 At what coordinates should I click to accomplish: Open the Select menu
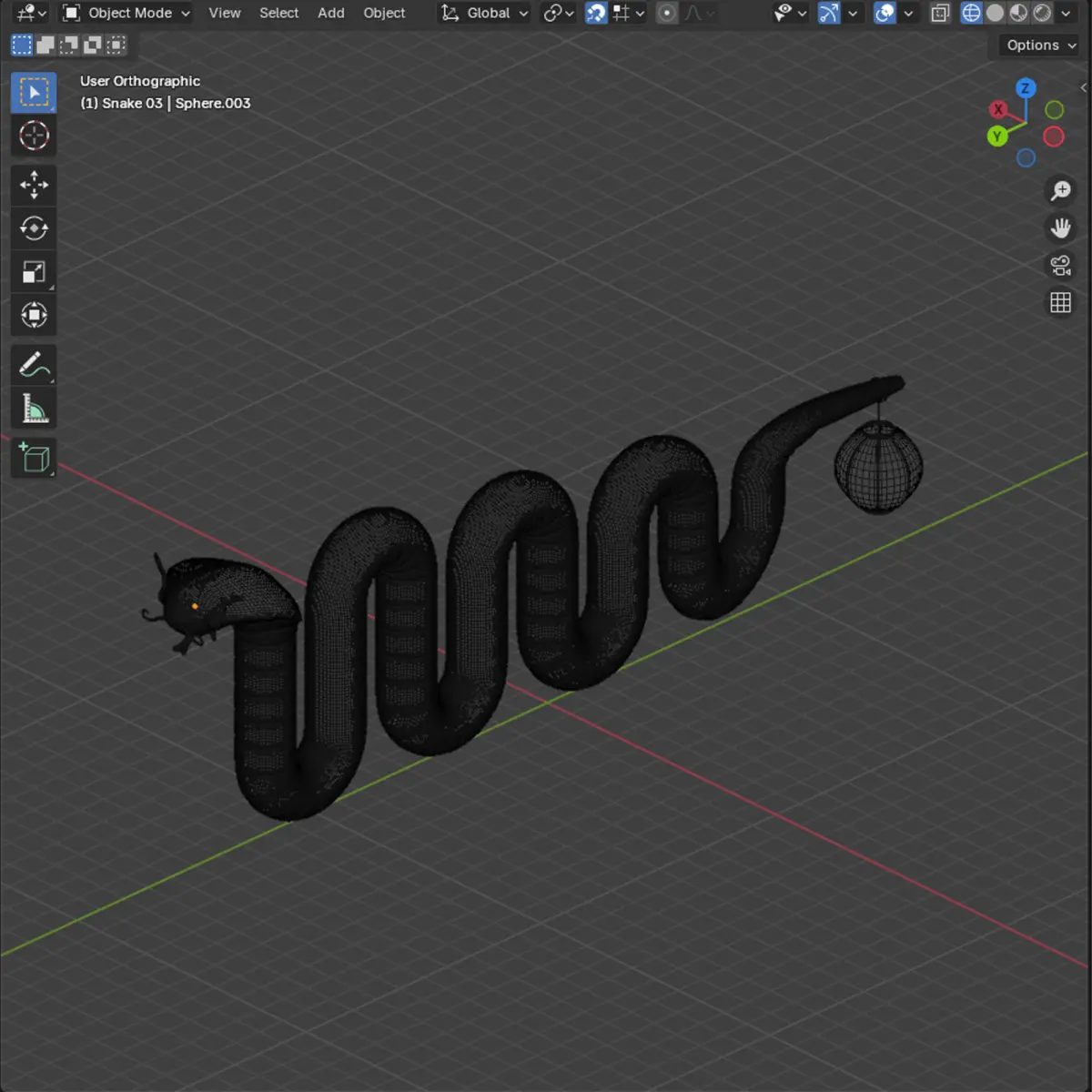coord(278,13)
